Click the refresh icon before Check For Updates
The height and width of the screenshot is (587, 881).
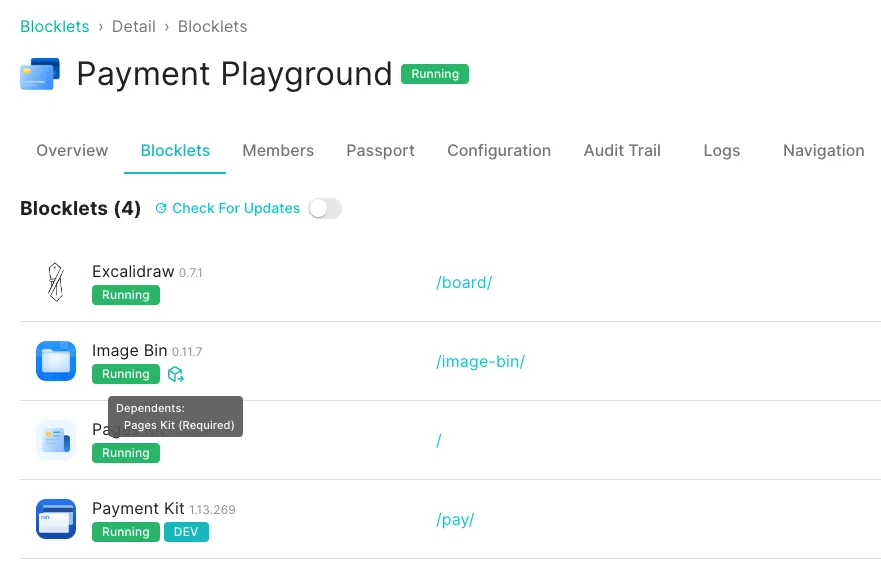pos(161,208)
